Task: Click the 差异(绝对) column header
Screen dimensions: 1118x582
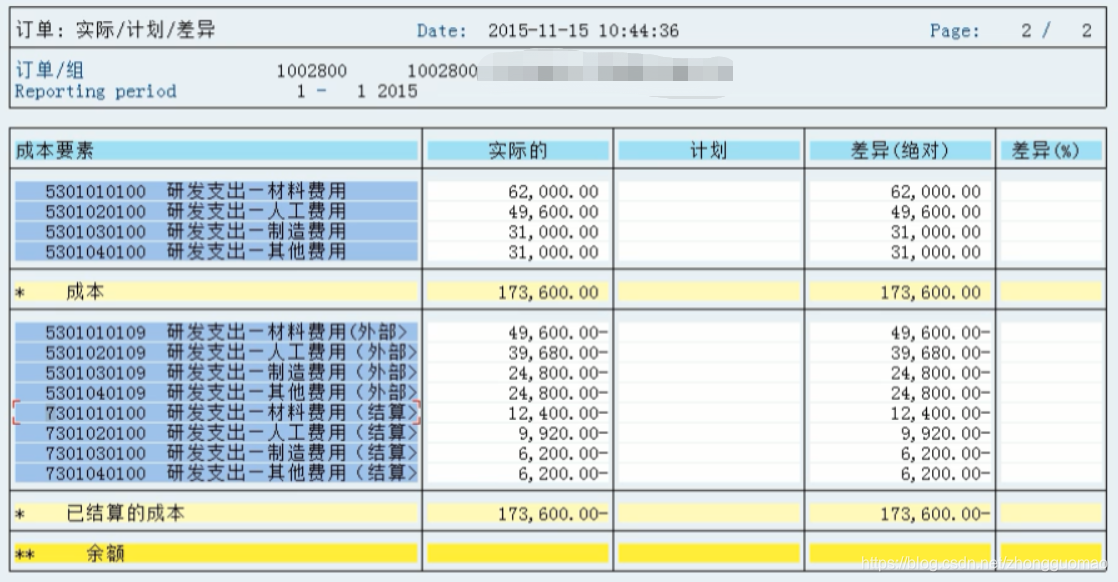Action: pyautogui.click(x=900, y=150)
